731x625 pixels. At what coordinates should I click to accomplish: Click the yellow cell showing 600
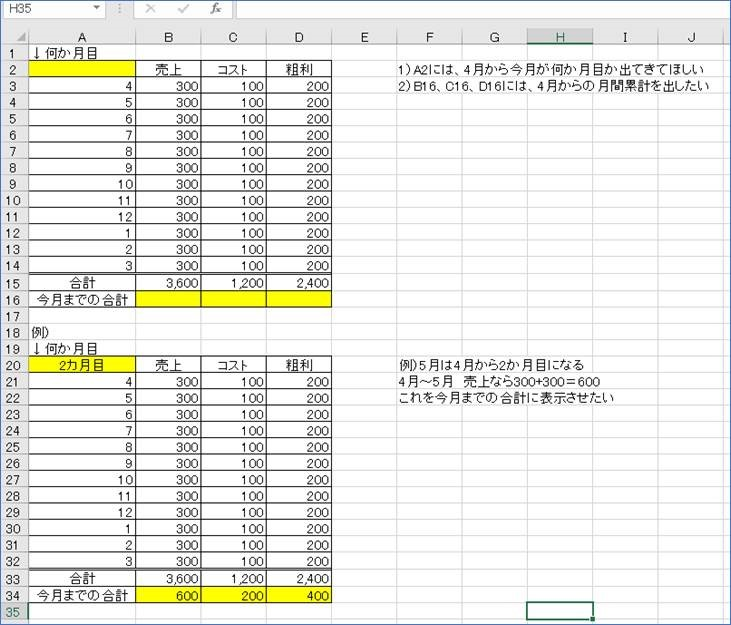click(168, 595)
